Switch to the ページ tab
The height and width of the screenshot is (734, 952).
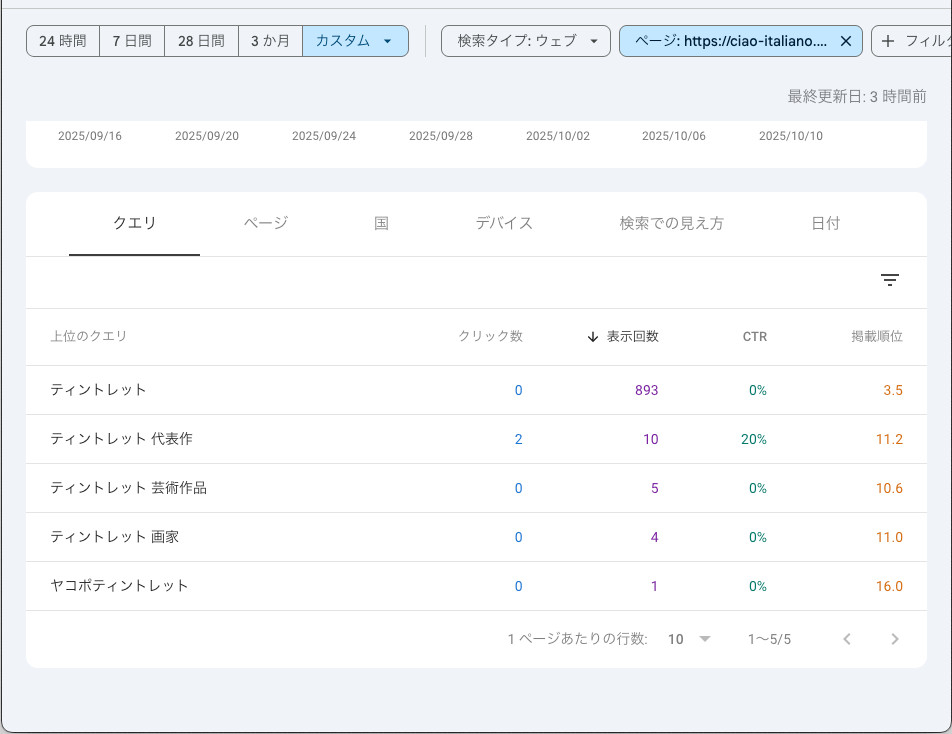266,223
